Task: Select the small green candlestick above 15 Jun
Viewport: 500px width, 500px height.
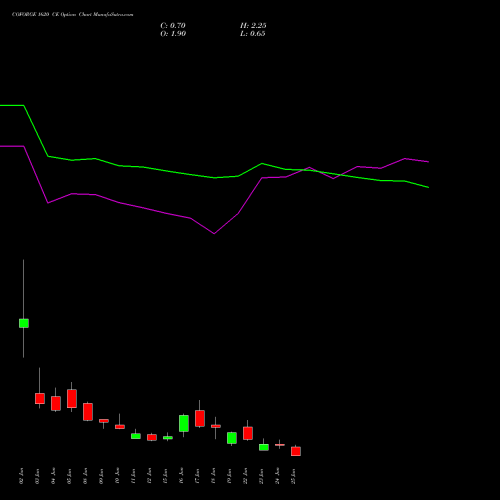Action: tap(168, 438)
